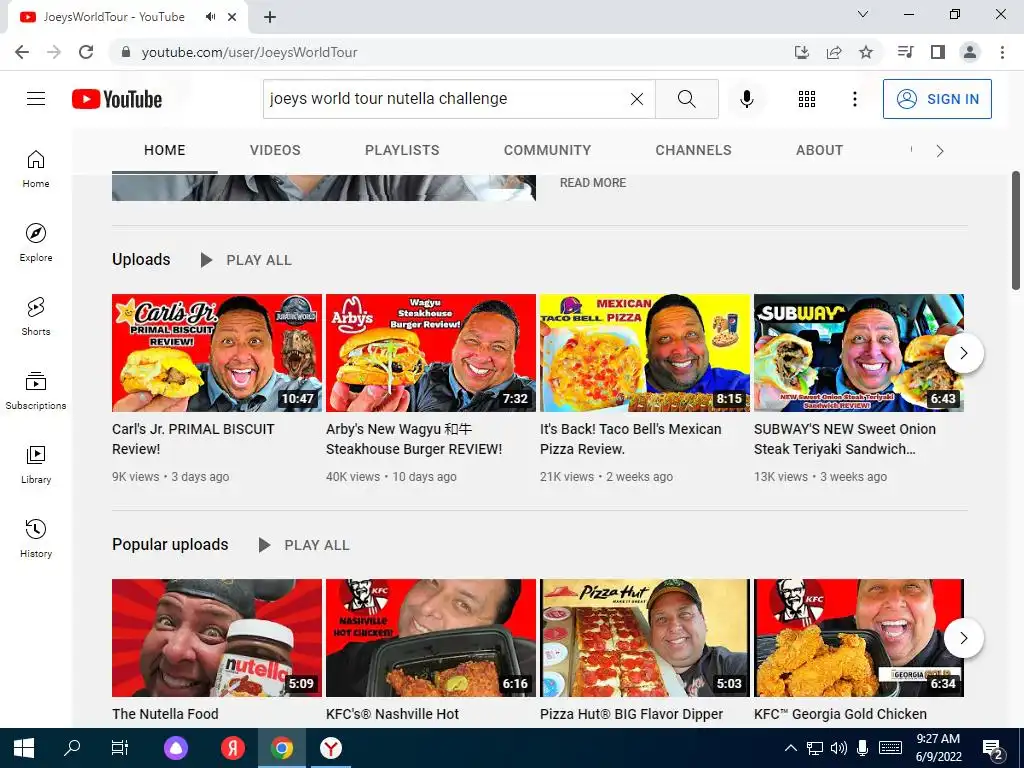Open Carl's Jr. thumbnail with 10:47 duration
This screenshot has width=1024, height=768.
[x=217, y=353]
